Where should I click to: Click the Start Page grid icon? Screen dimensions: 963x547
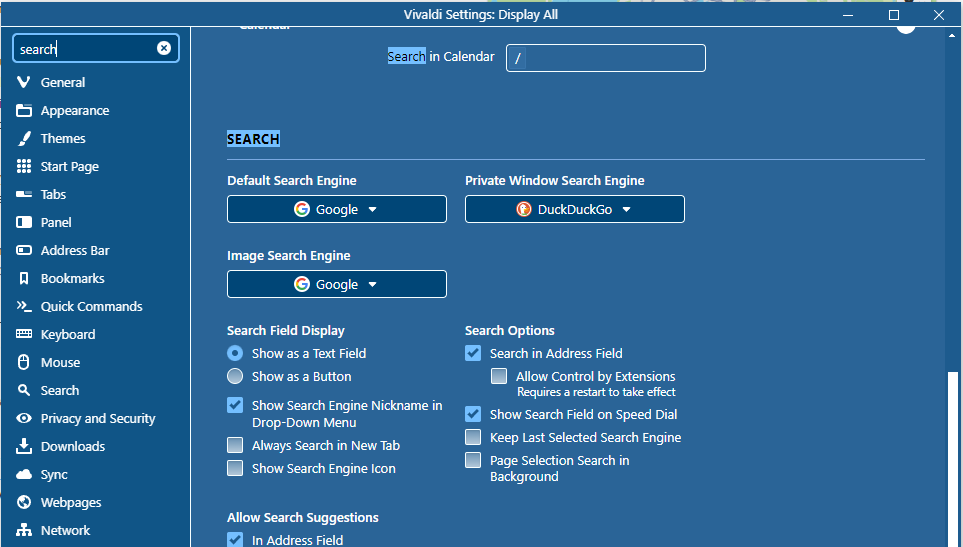point(23,166)
